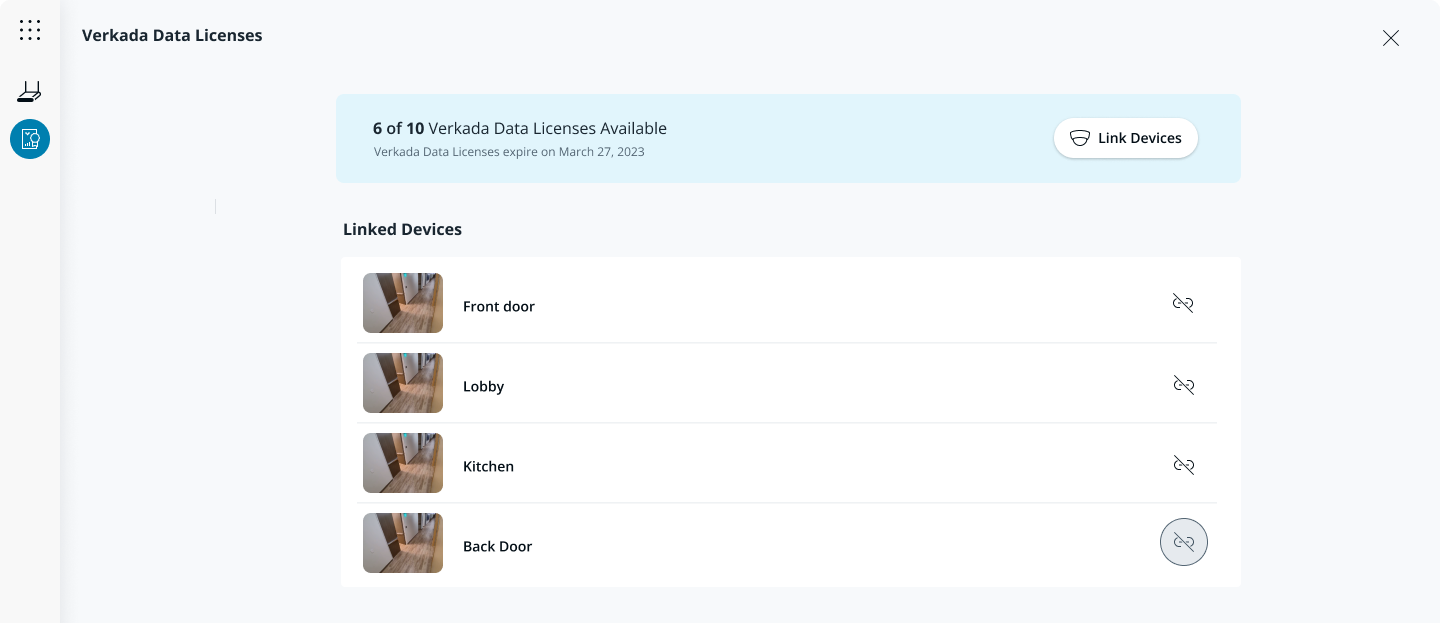Click the Back Door device name
Viewport: 1440px width, 623px height.
497,547
